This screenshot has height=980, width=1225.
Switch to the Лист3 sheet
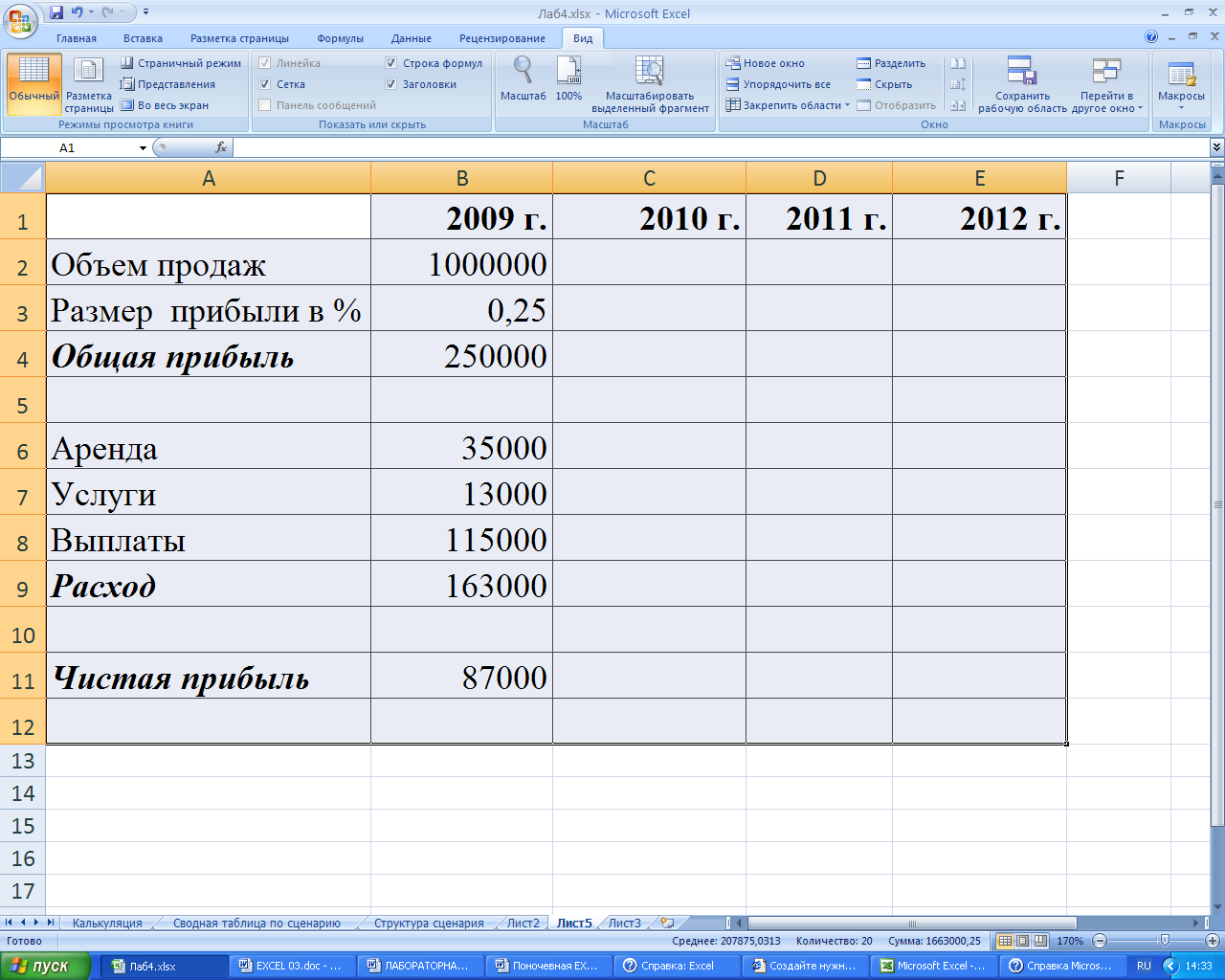(x=625, y=924)
